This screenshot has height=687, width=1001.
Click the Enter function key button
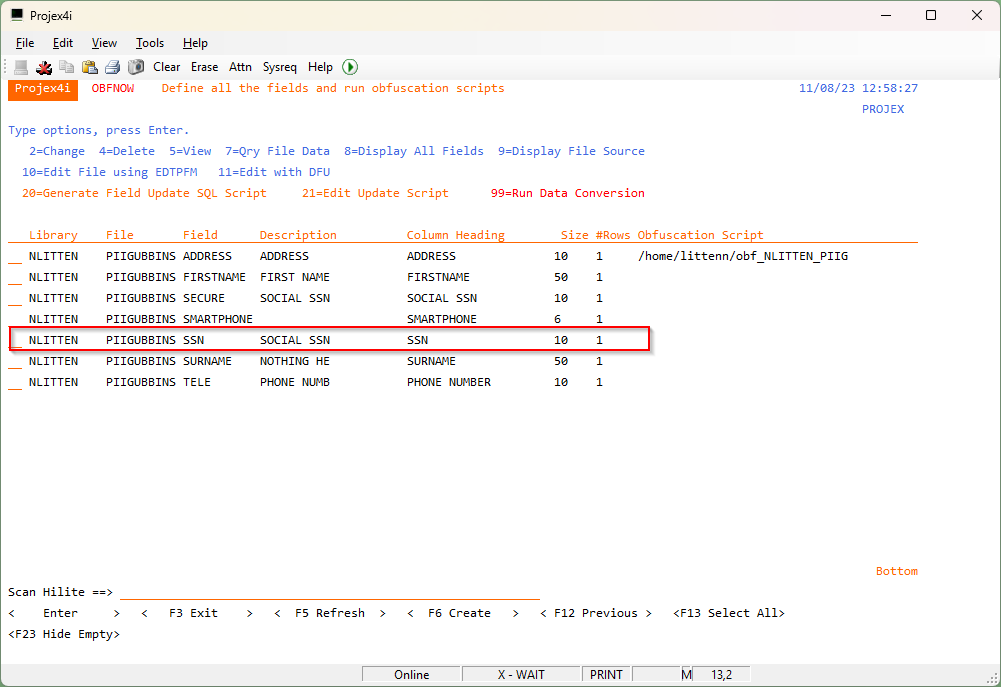click(x=64, y=613)
